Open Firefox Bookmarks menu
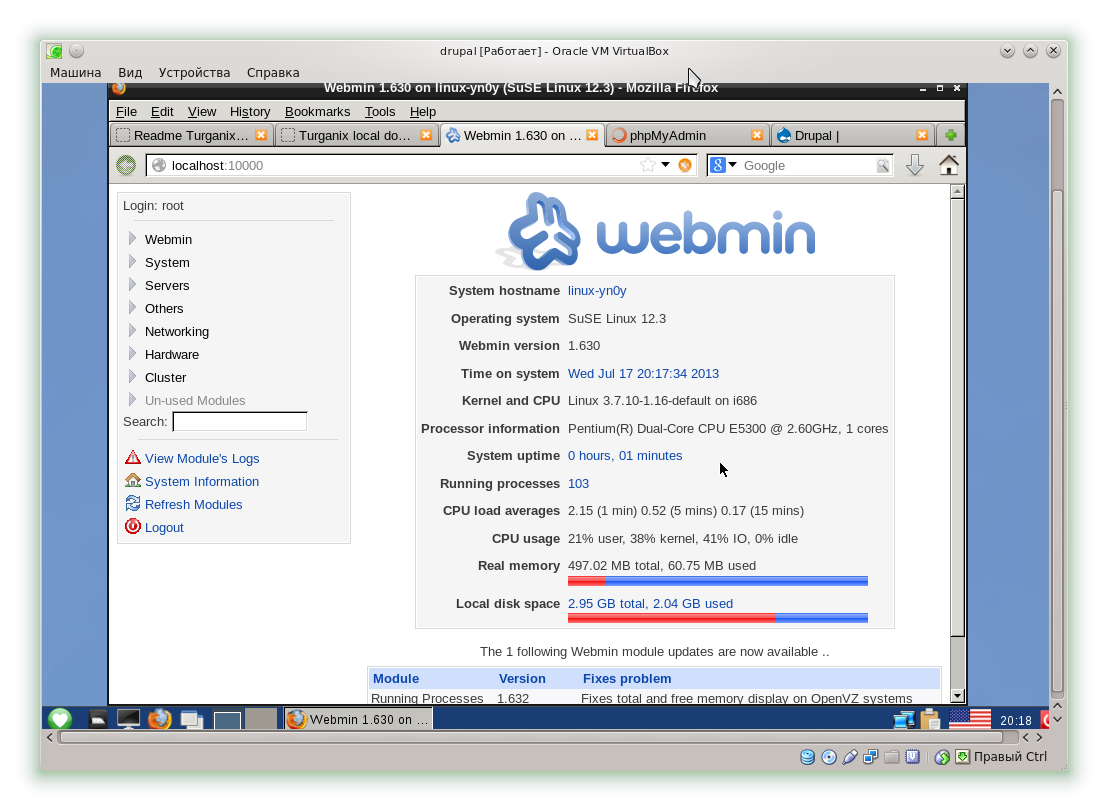The image size is (1108, 811). [x=317, y=112]
